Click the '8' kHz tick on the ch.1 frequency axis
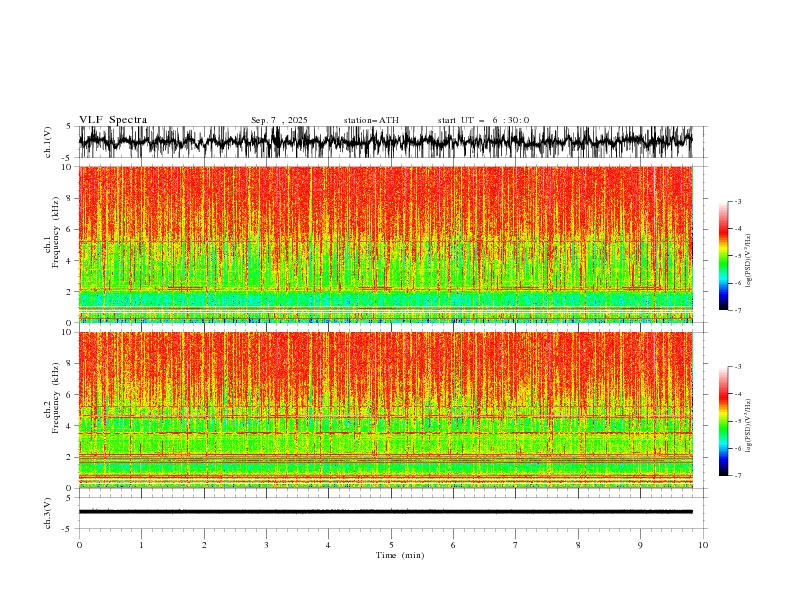 tap(70, 198)
